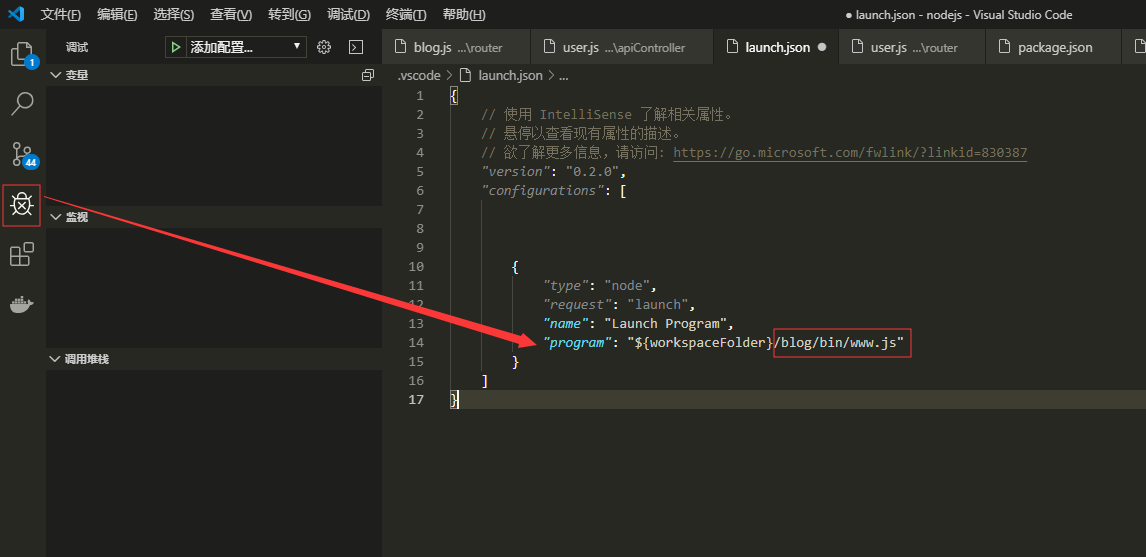Open the 编辑(E) menu
Image resolution: width=1146 pixels, height=557 pixels.
(x=117, y=15)
